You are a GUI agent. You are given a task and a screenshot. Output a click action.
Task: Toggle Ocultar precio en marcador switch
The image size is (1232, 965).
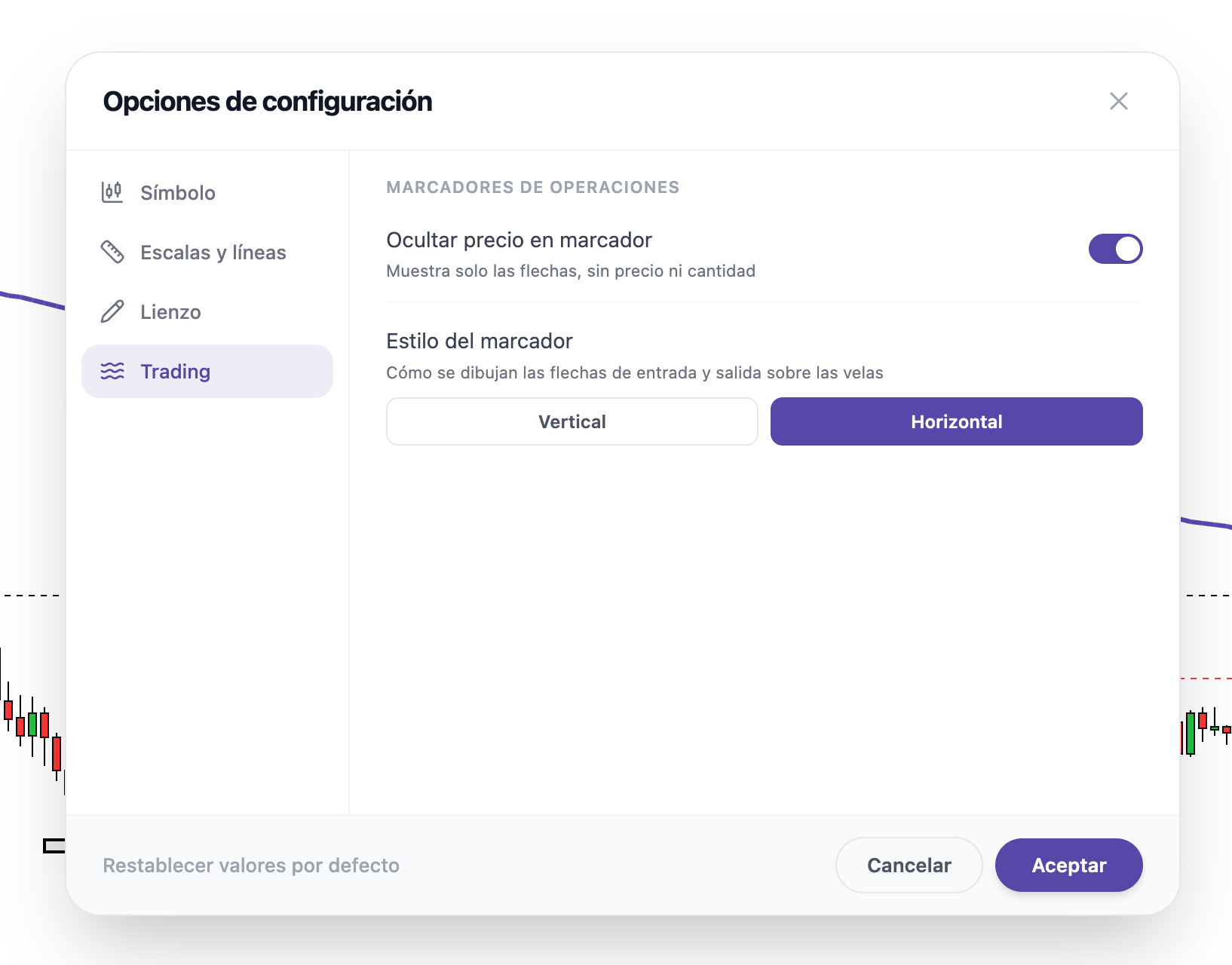pyautogui.click(x=1115, y=249)
